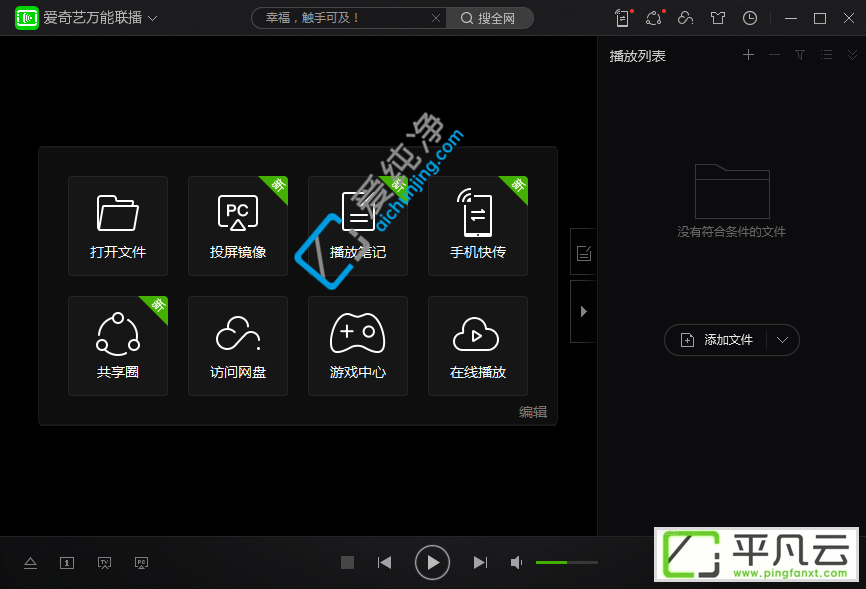Click the PC mirror icon in the bottom bar
The height and width of the screenshot is (589, 866).
[141, 563]
